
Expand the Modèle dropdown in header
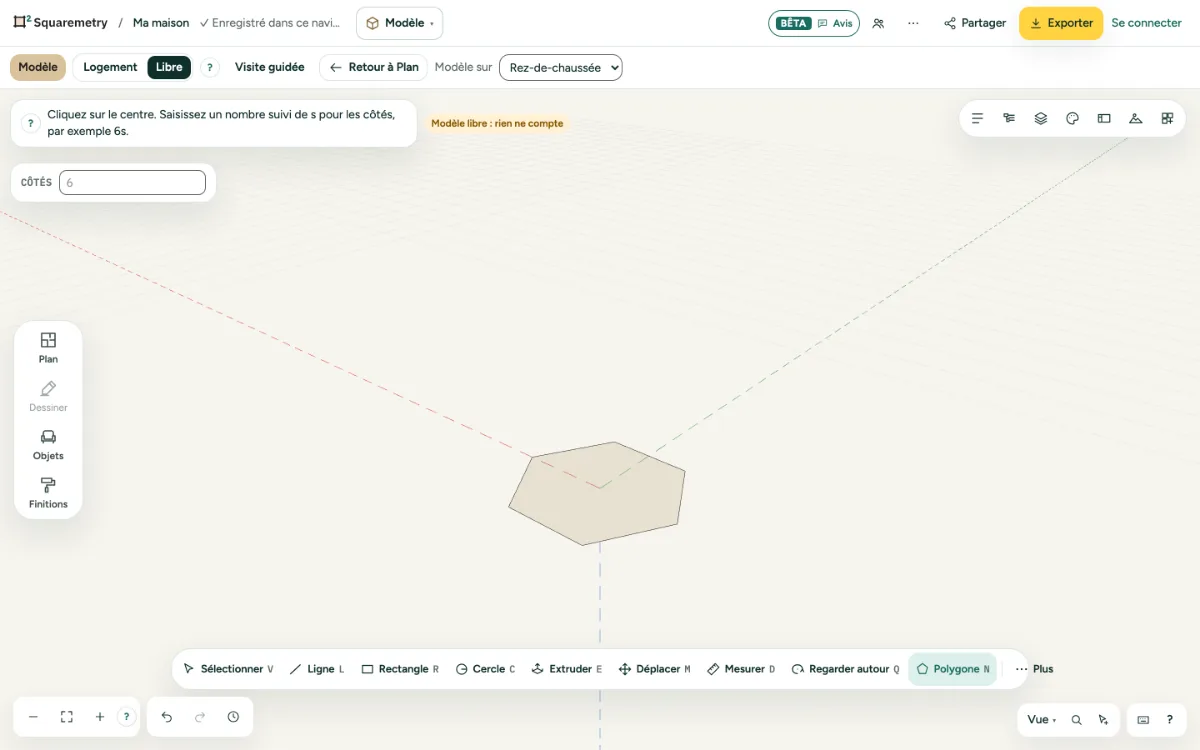point(399,23)
